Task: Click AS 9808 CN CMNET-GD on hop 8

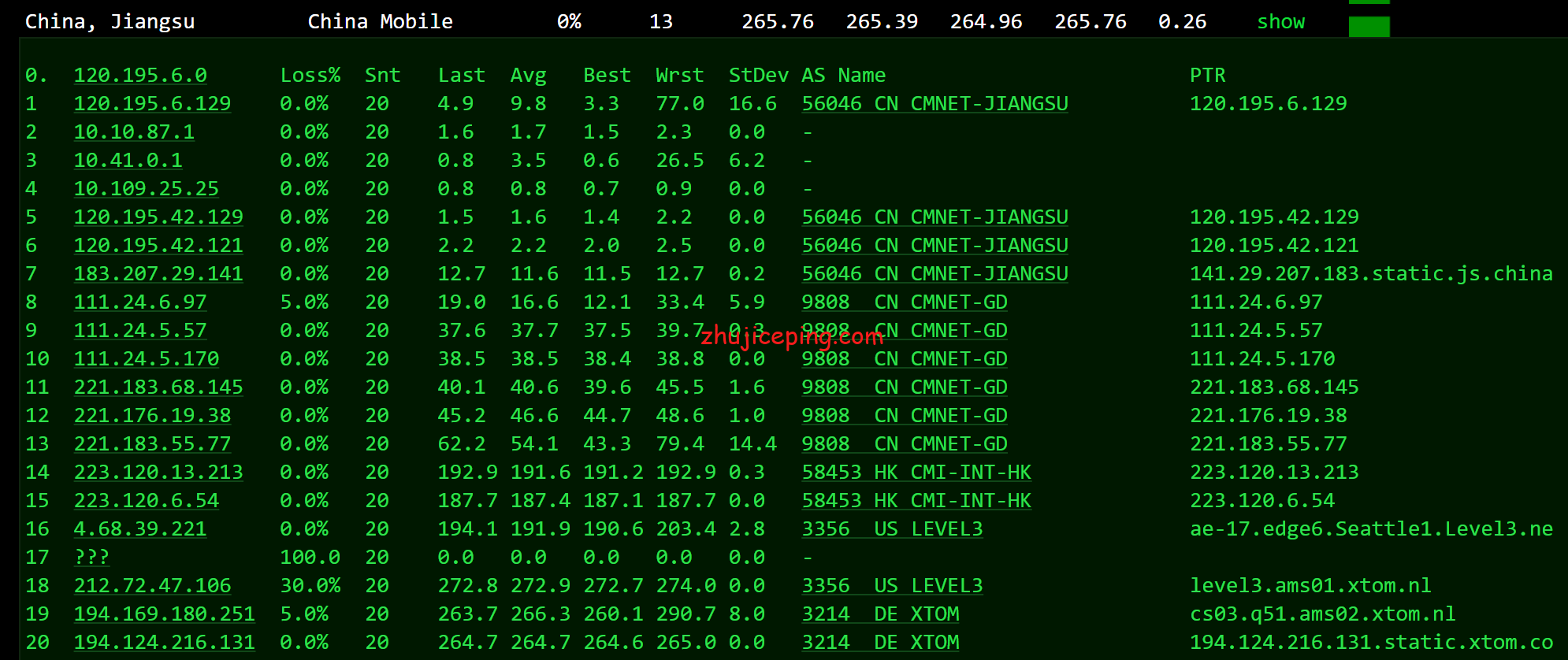Action: point(905,302)
